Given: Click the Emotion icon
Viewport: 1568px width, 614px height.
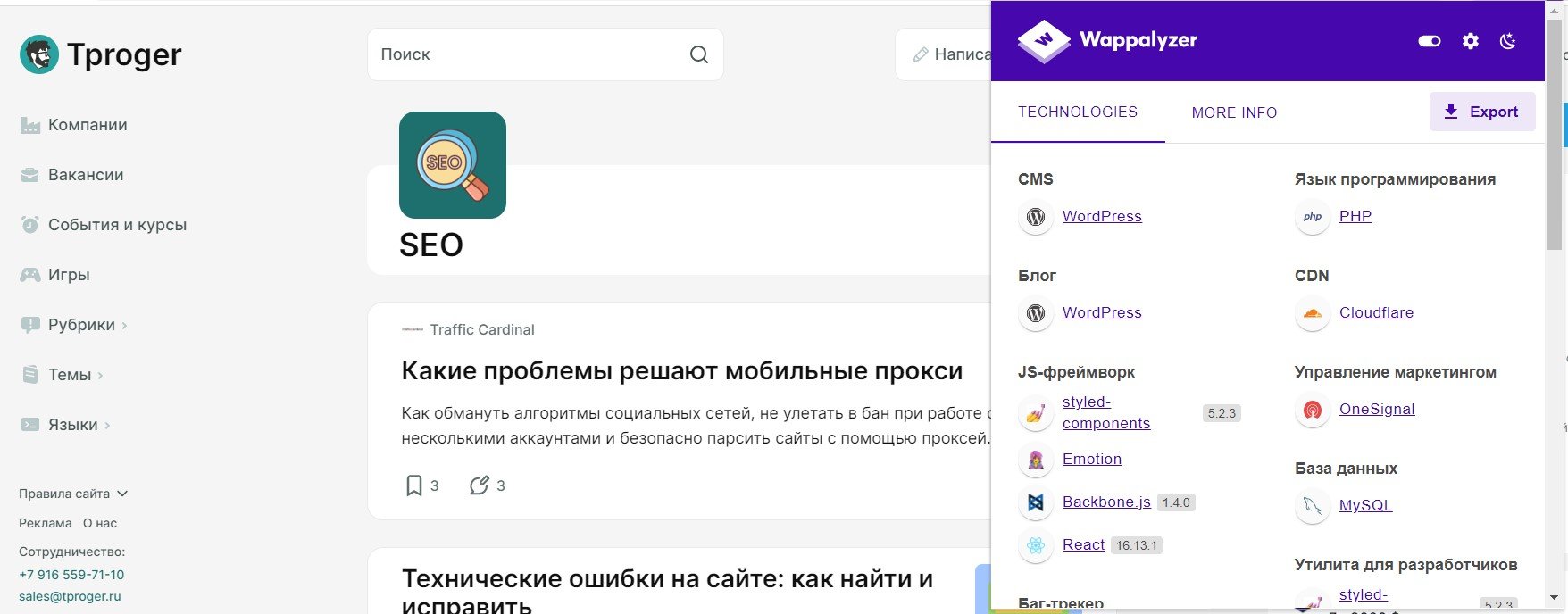Looking at the screenshot, I should click(x=1036, y=460).
